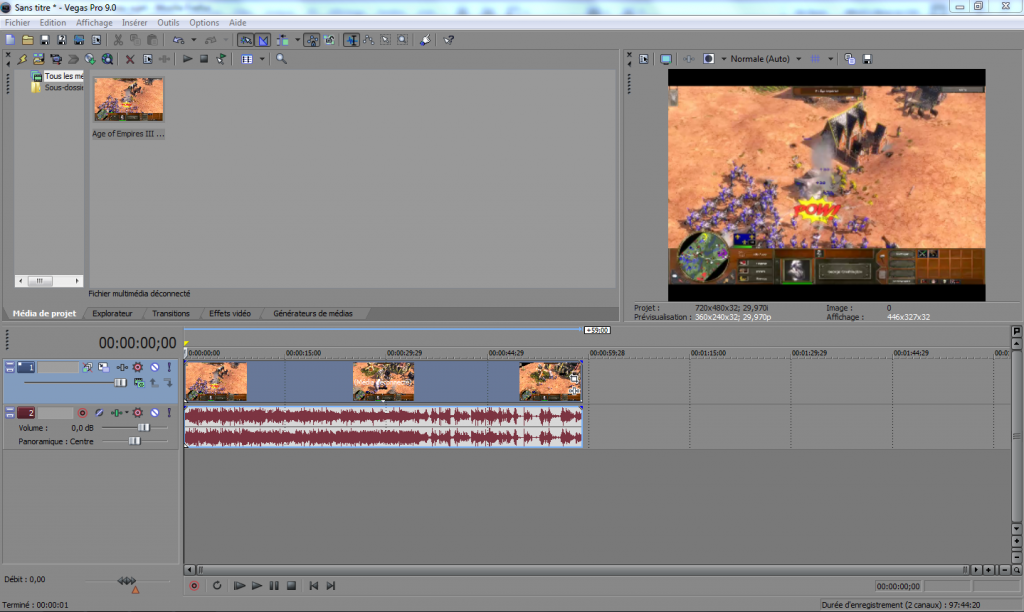Open the auto ripple mode dropdown
Image resolution: width=1024 pixels, height=612 pixels.
(x=298, y=40)
